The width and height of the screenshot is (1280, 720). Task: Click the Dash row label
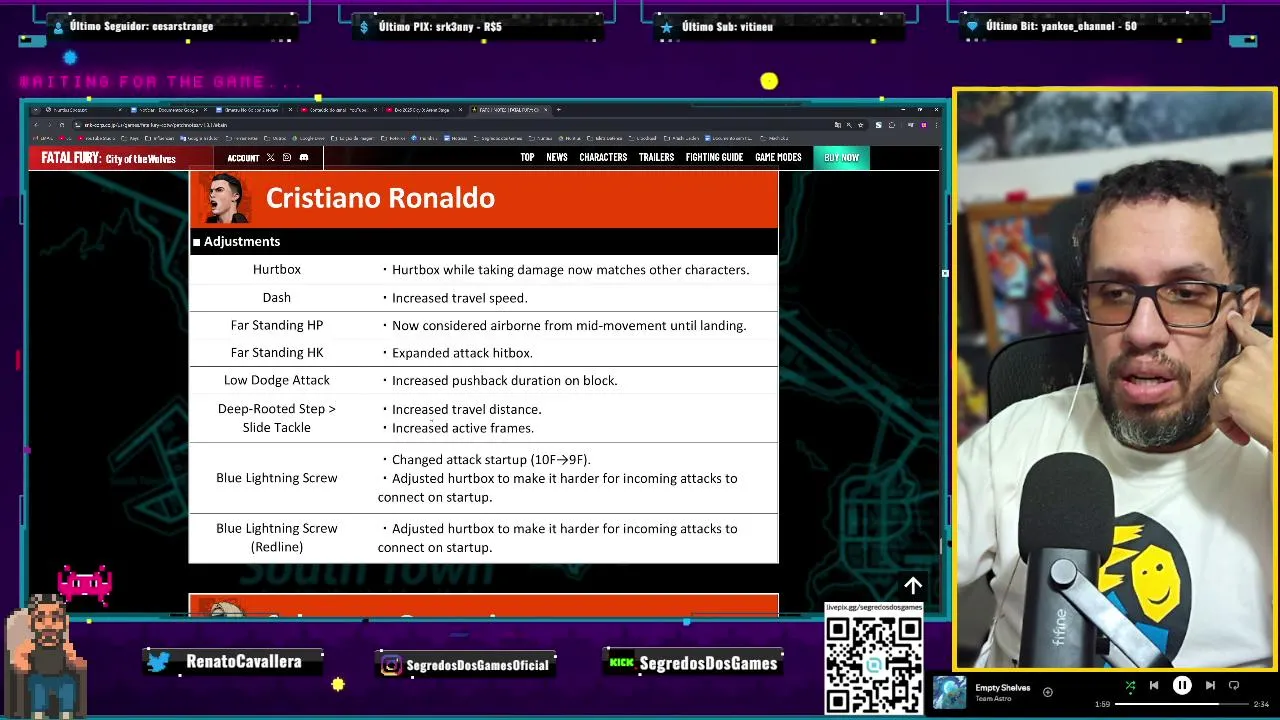coord(277,298)
